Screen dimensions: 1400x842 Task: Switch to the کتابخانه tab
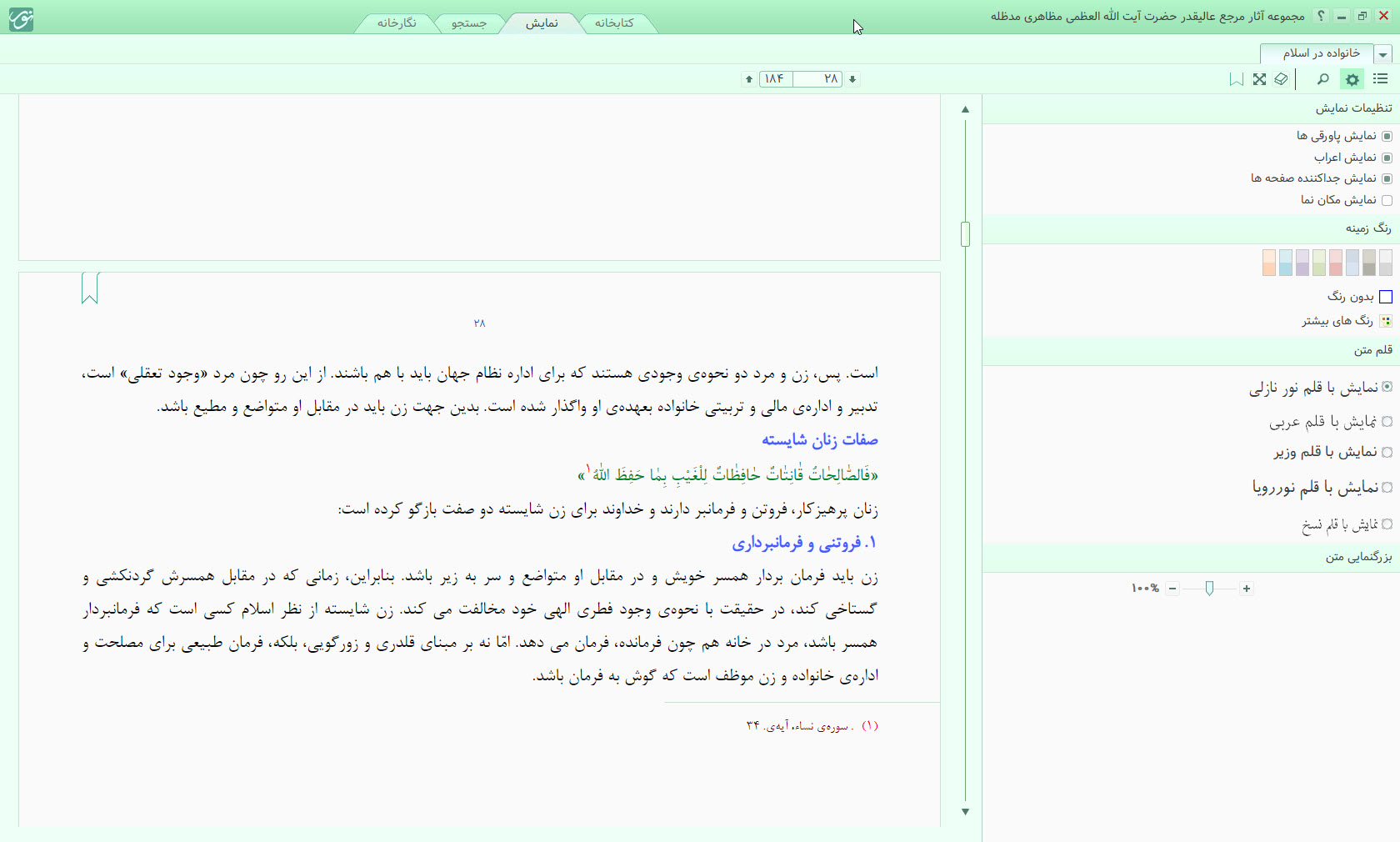coord(614,23)
